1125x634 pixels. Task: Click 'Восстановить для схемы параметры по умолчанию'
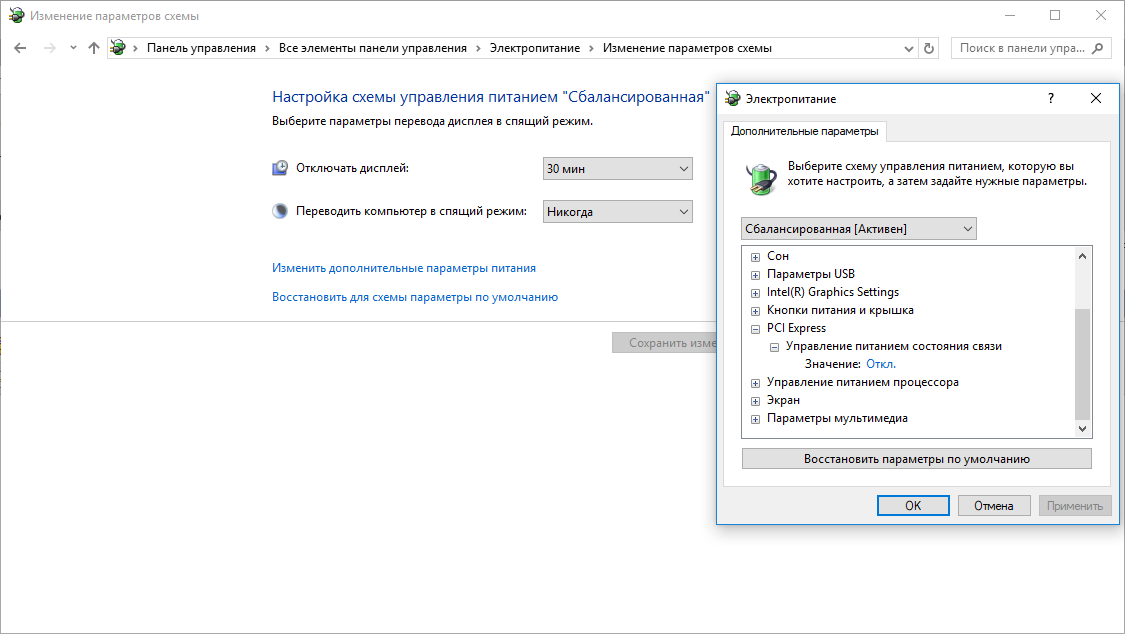point(415,297)
